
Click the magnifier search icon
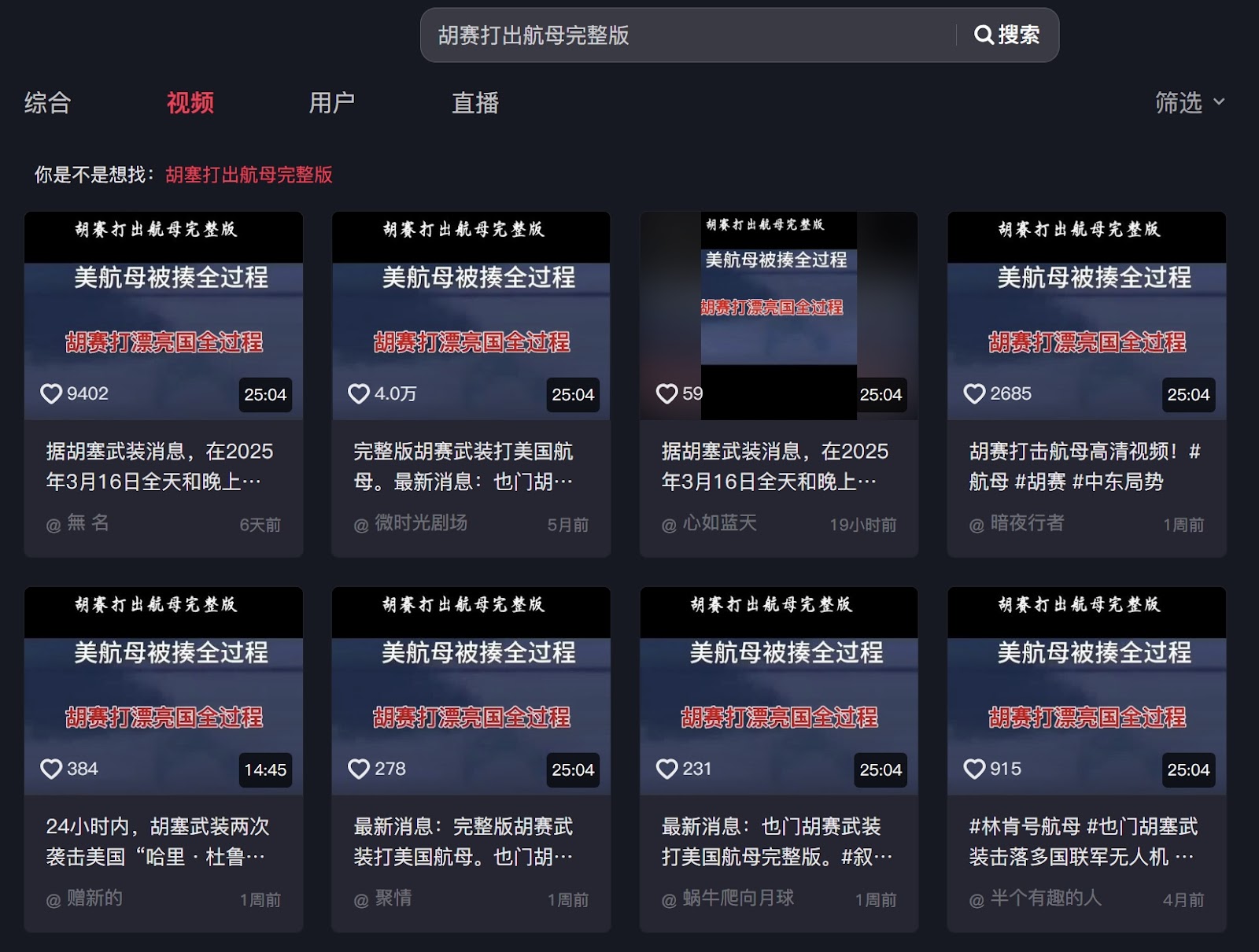tap(984, 35)
